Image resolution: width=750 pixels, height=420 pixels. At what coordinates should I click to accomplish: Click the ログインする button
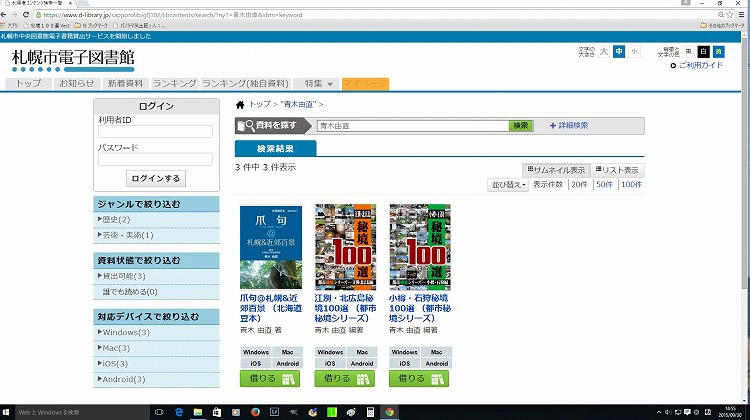pos(156,178)
